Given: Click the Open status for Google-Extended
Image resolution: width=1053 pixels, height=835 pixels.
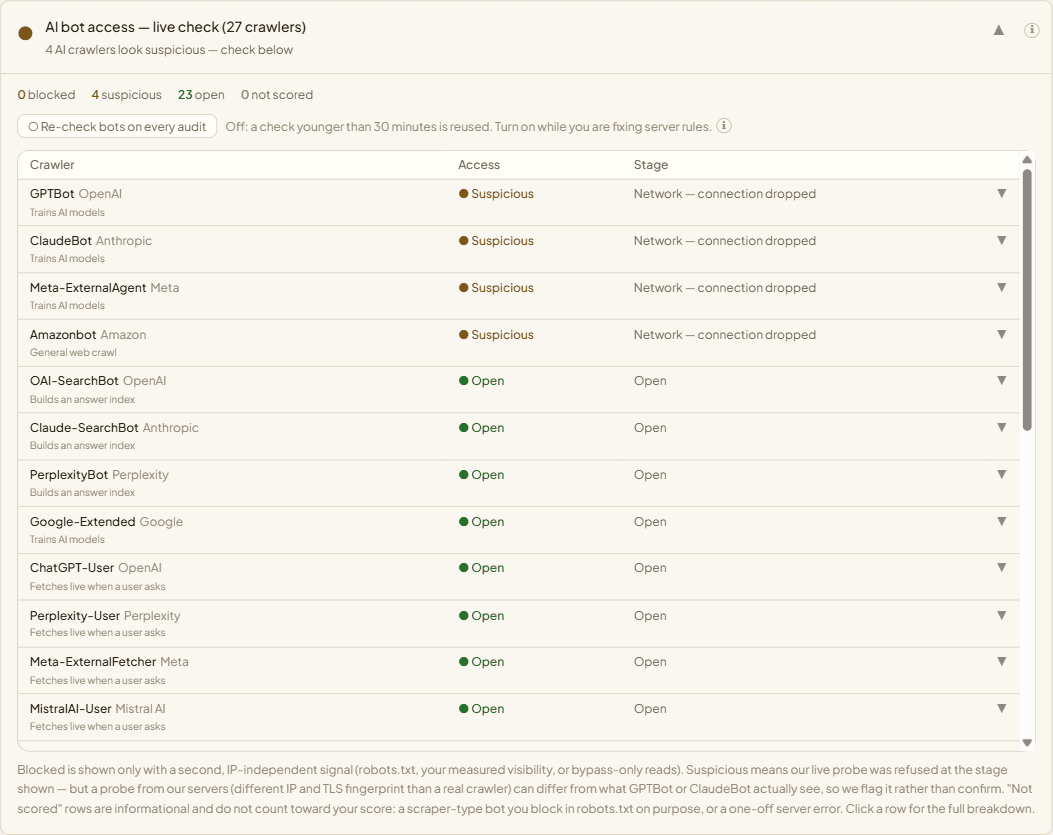Looking at the screenshot, I should point(482,521).
